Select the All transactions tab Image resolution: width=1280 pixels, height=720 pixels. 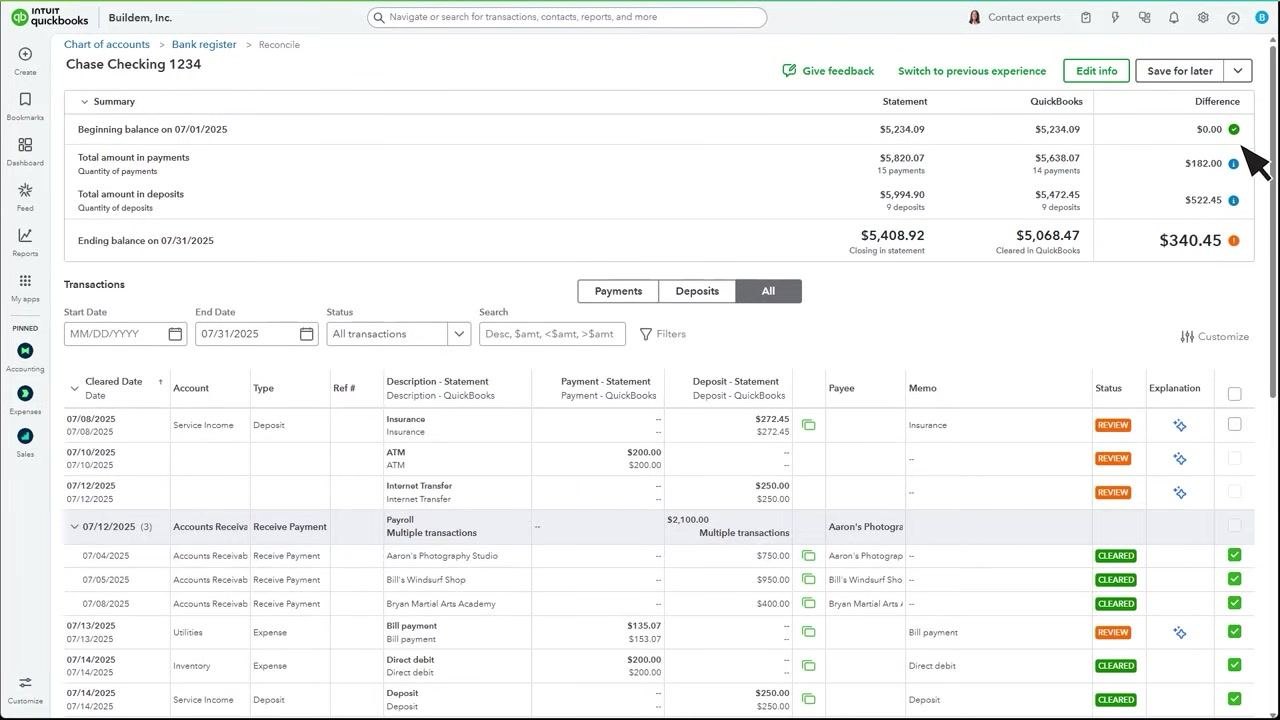coord(768,291)
